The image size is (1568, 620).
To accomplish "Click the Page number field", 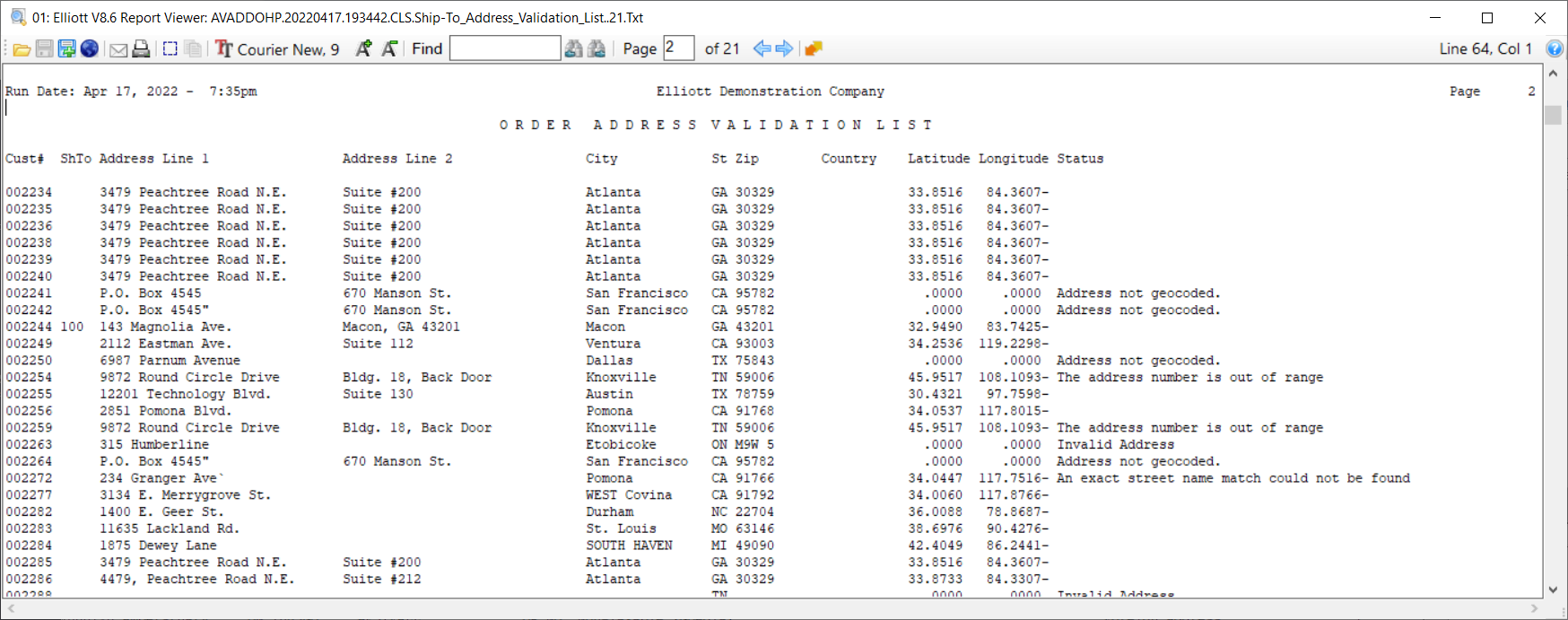I will [679, 48].
